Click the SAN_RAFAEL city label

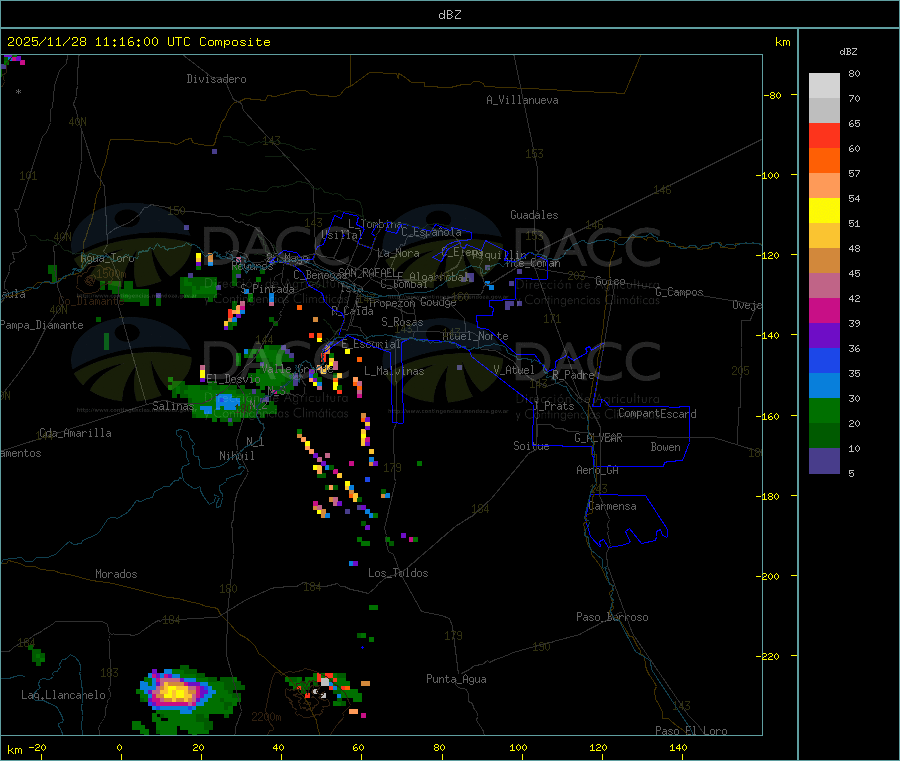pyautogui.click(x=367, y=272)
